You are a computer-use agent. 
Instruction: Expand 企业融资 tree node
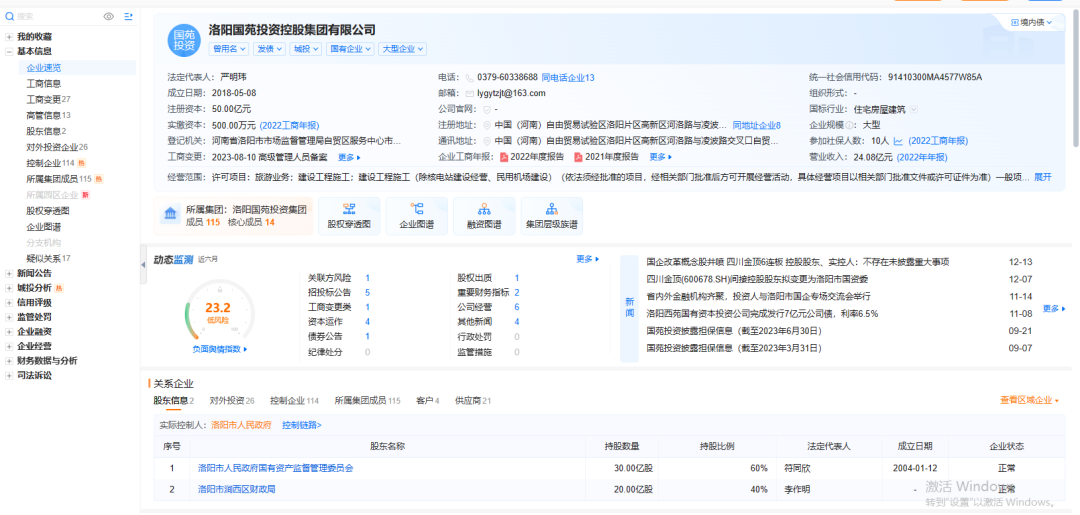coord(9,332)
